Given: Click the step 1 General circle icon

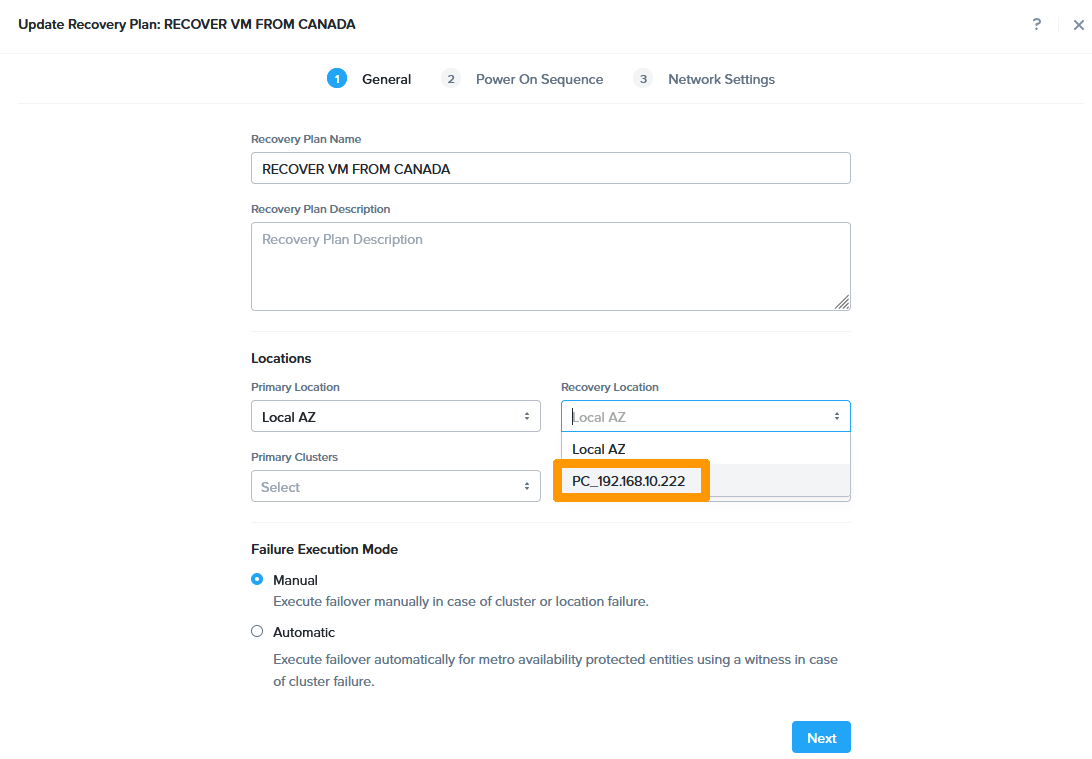Looking at the screenshot, I should click(x=337, y=79).
